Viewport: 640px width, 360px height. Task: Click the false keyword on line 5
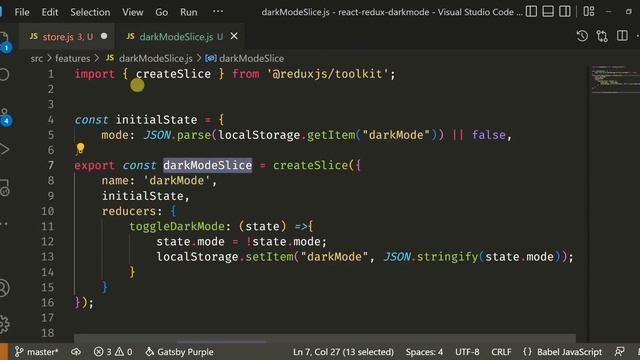pos(489,135)
